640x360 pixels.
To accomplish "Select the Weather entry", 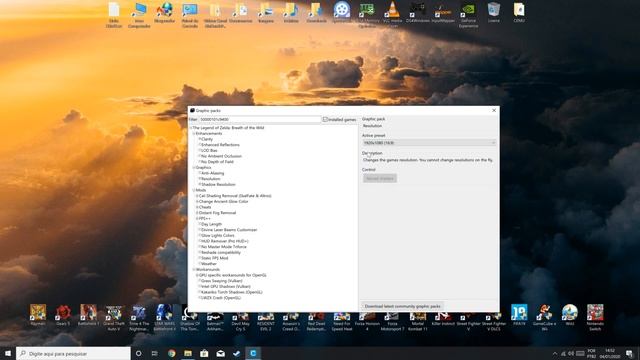I will point(209,264).
